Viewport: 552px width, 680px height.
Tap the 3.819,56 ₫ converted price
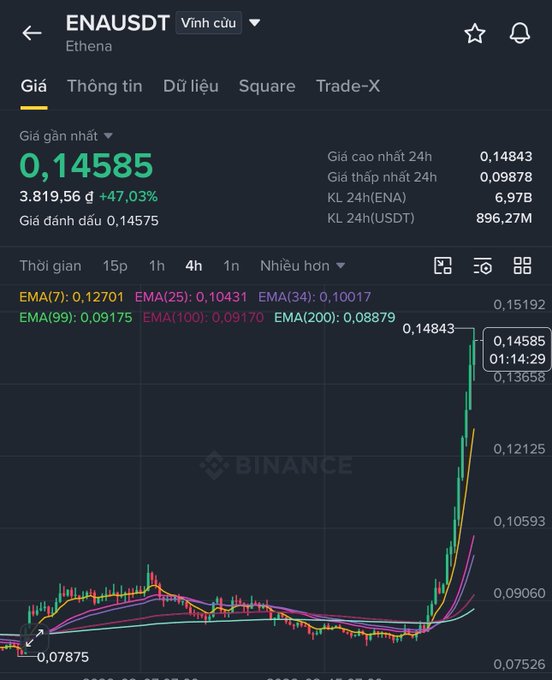coord(56,196)
